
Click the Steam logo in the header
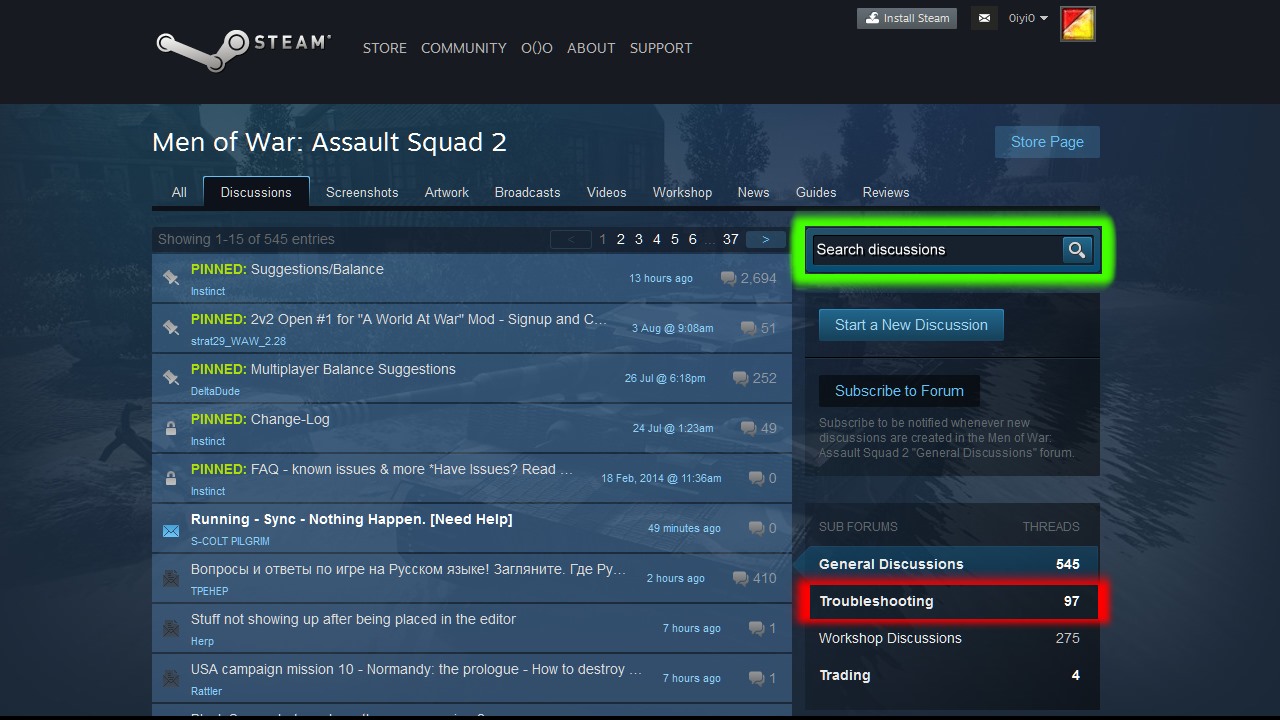tap(243, 48)
